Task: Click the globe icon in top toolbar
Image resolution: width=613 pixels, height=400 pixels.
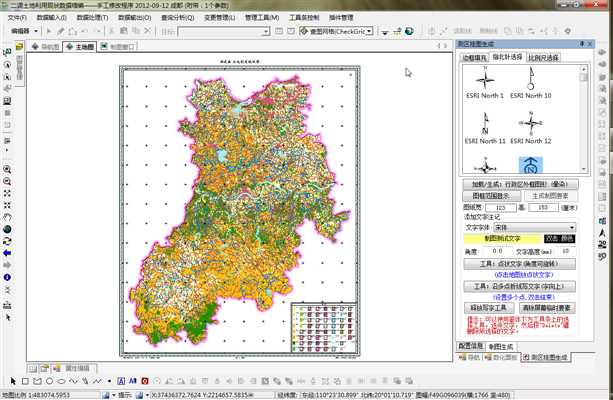Action: click(409, 31)
